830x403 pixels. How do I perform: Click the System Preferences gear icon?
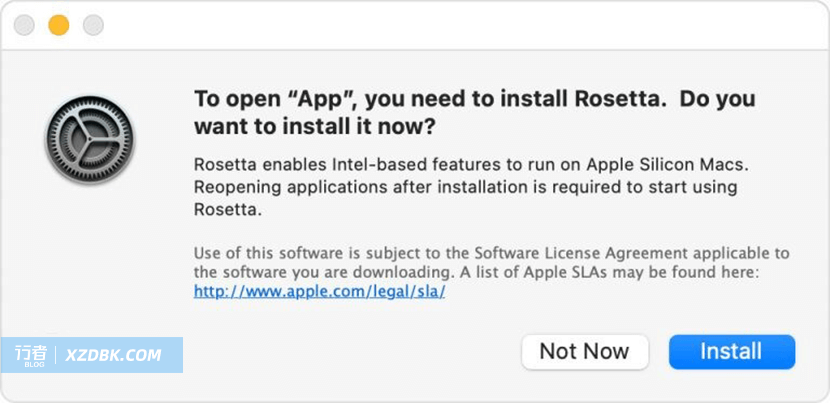click(90, 140)
